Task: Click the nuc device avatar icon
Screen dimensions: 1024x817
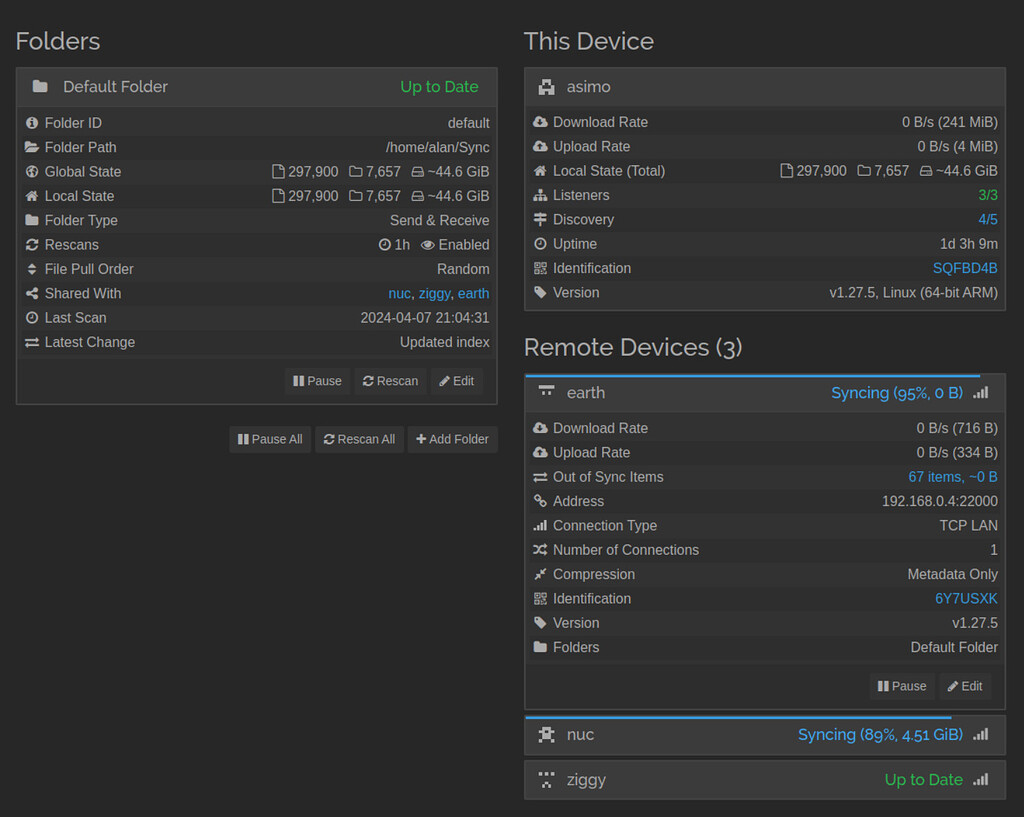Action: tap(546, 735)
